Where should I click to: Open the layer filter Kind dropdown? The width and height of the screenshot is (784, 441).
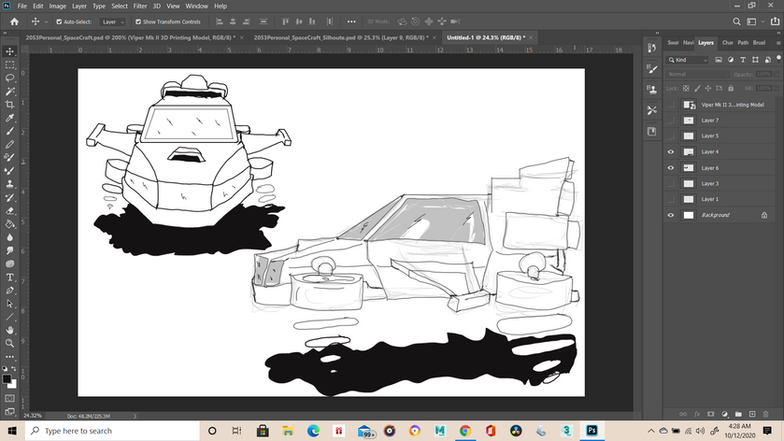(692, 60)
